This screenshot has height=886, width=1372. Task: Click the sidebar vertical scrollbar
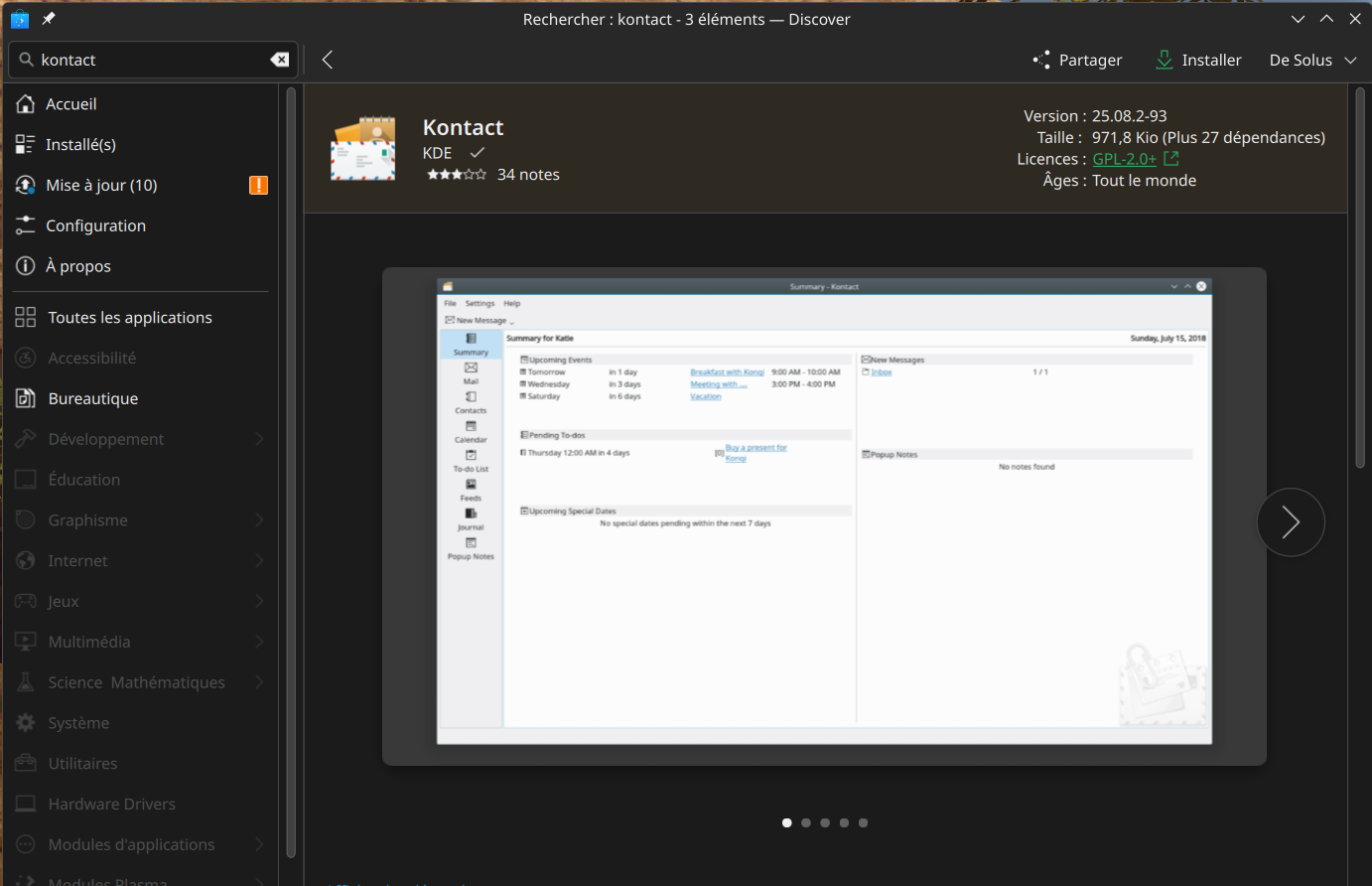(x=291, y=472)
